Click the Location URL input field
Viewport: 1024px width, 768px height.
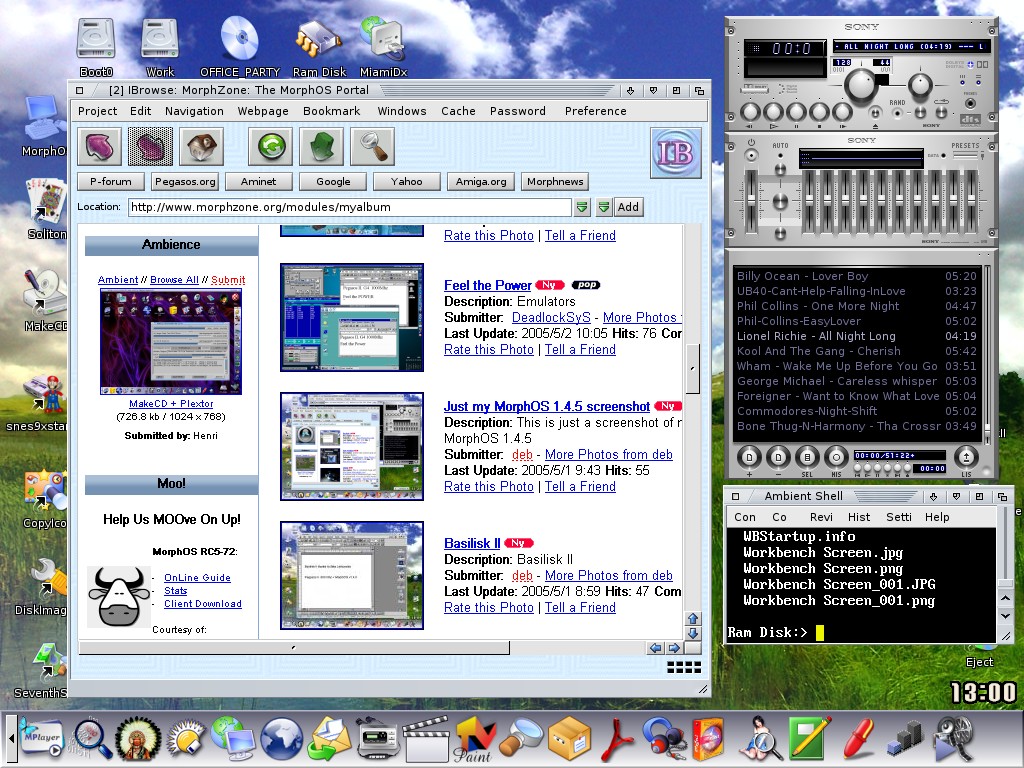point(349,207)
